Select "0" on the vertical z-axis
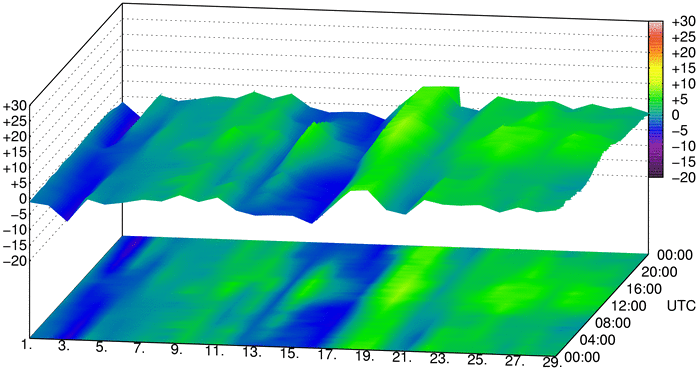This screenshot has height=370, width=698. tap(24, 199)
